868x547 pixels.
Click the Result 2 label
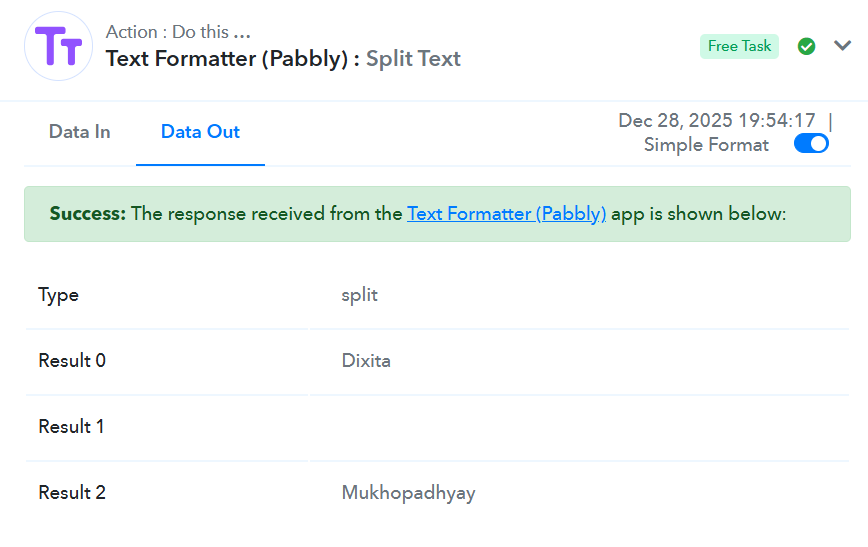click(72, 493)
